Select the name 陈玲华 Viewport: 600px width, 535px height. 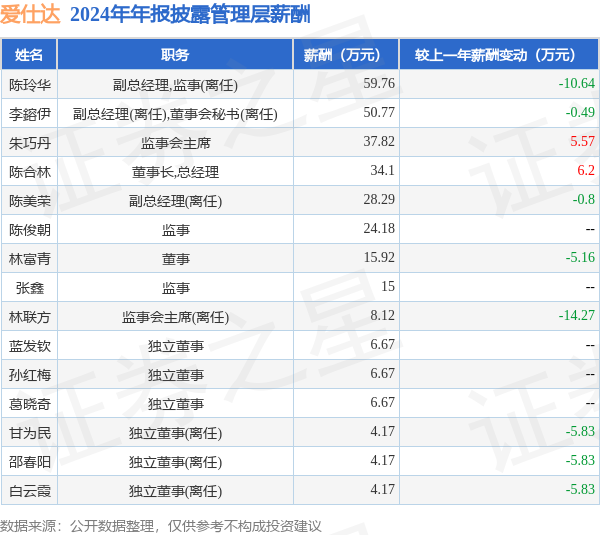pos(29,85)
